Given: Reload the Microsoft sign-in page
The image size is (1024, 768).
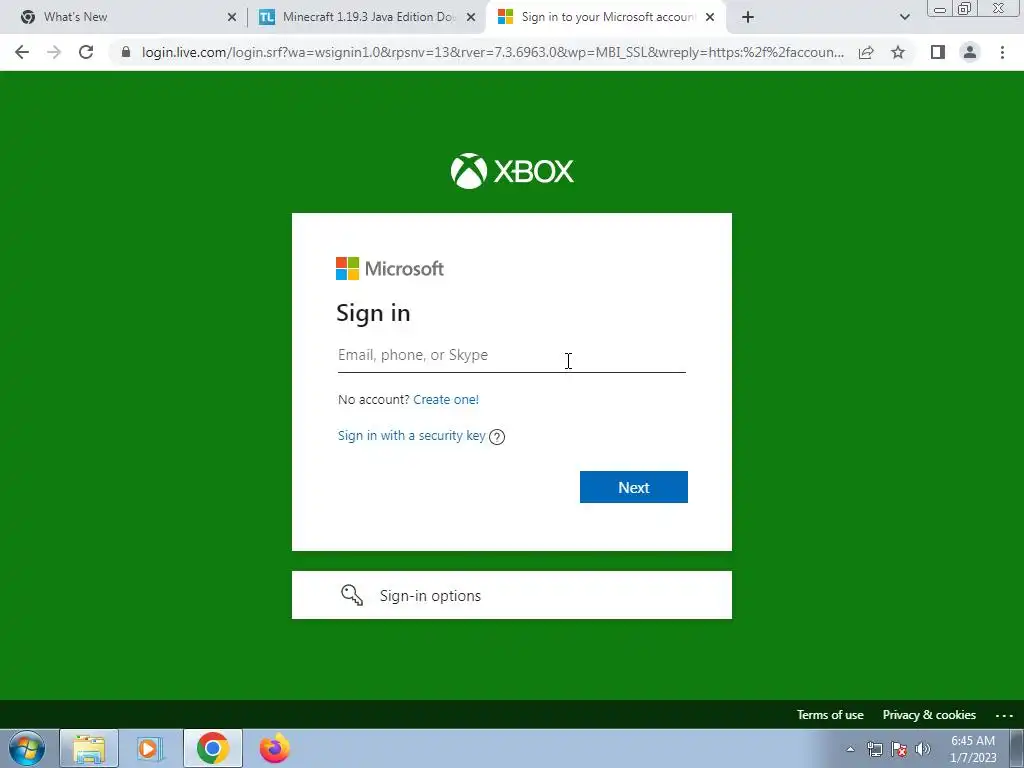Looking at the screenshot, I should click(x=86, y=52).
